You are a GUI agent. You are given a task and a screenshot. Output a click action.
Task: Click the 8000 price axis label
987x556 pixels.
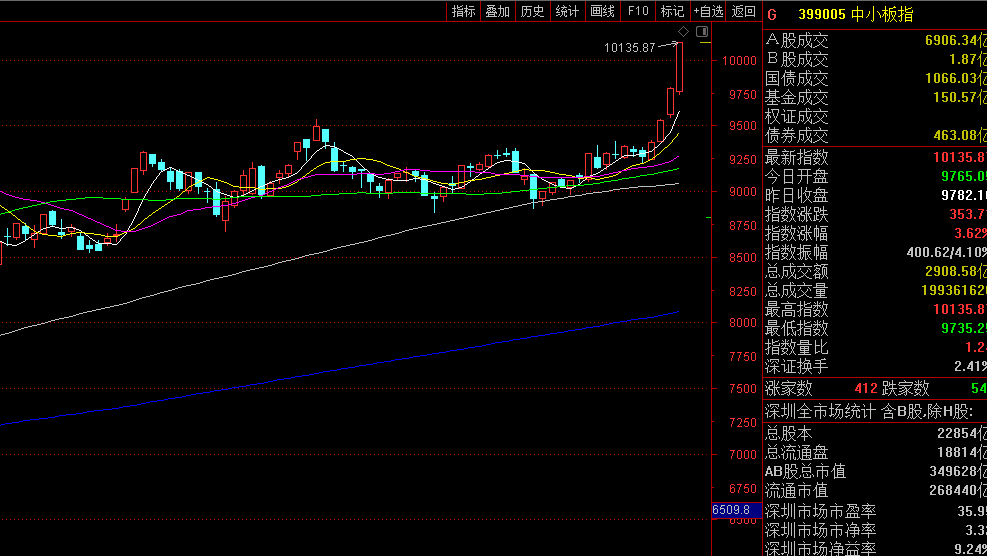743,323
